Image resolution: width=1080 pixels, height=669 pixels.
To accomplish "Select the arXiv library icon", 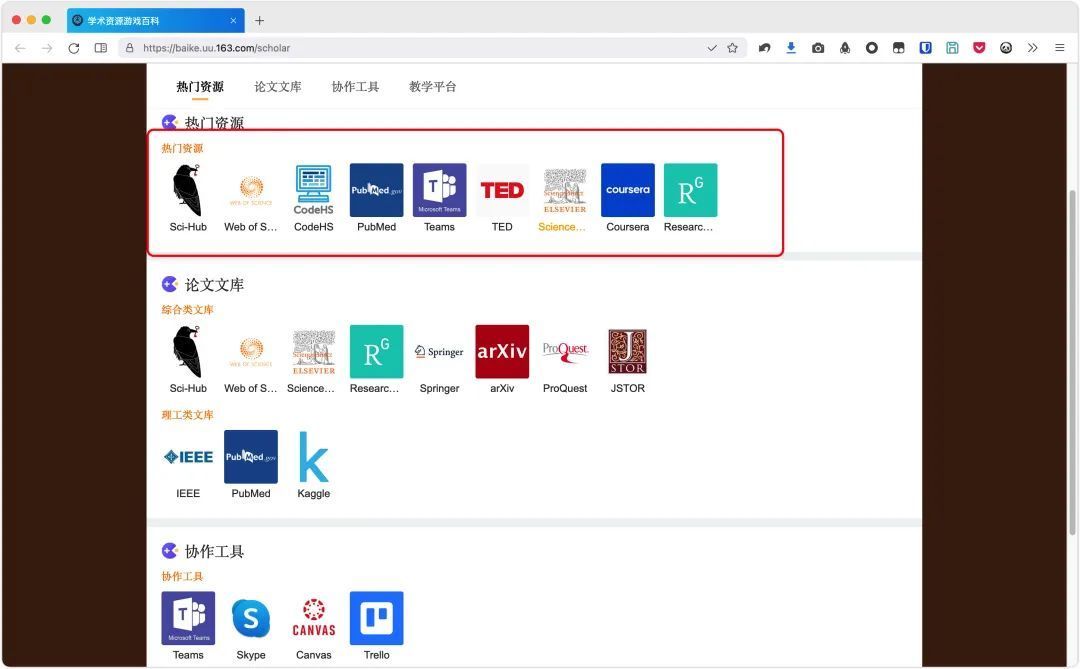I will tap(502, 351).
